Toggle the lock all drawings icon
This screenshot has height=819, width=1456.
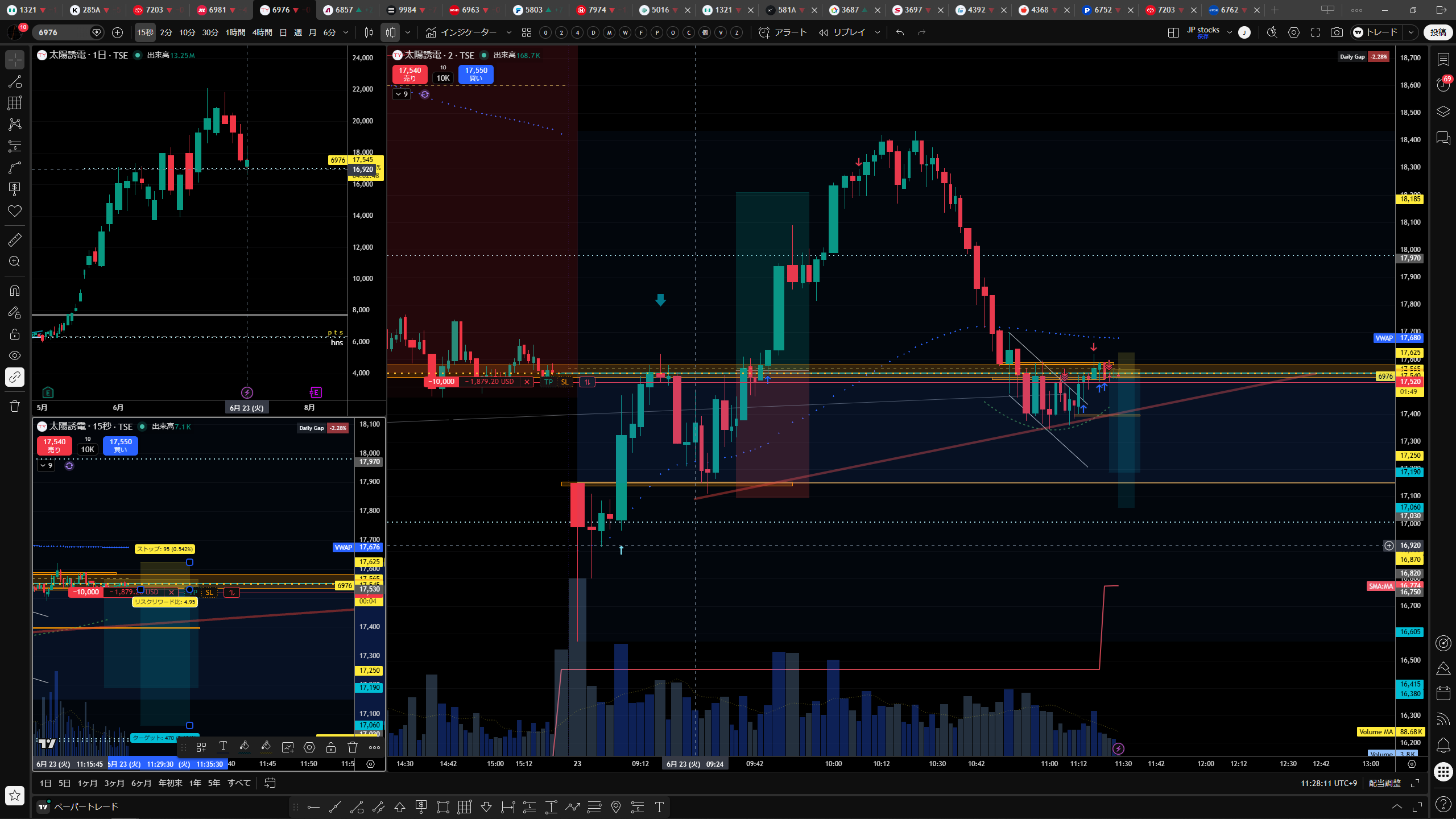(15, 334)
